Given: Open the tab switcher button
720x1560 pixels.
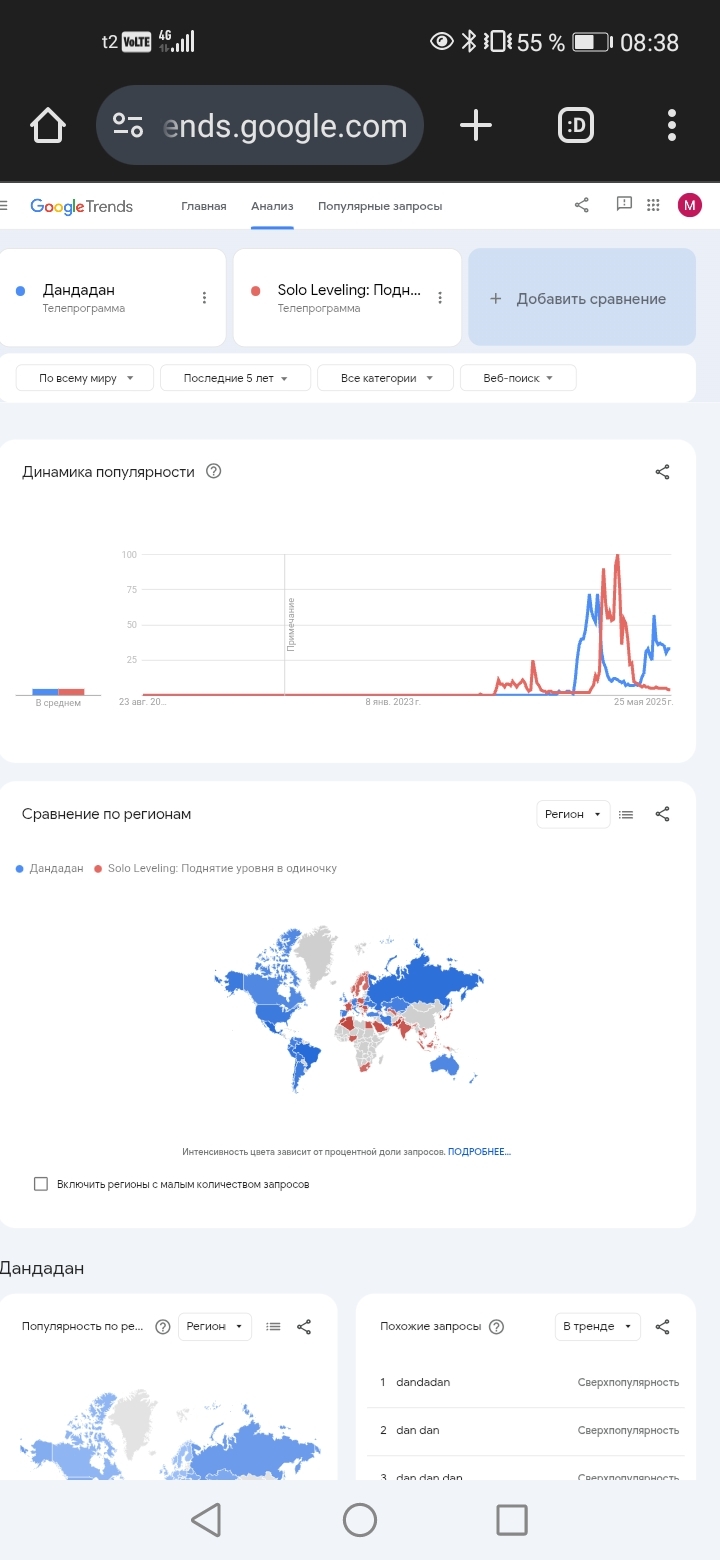Looking at the screenshot, I should pyautogui.click(x=575, y=126).
